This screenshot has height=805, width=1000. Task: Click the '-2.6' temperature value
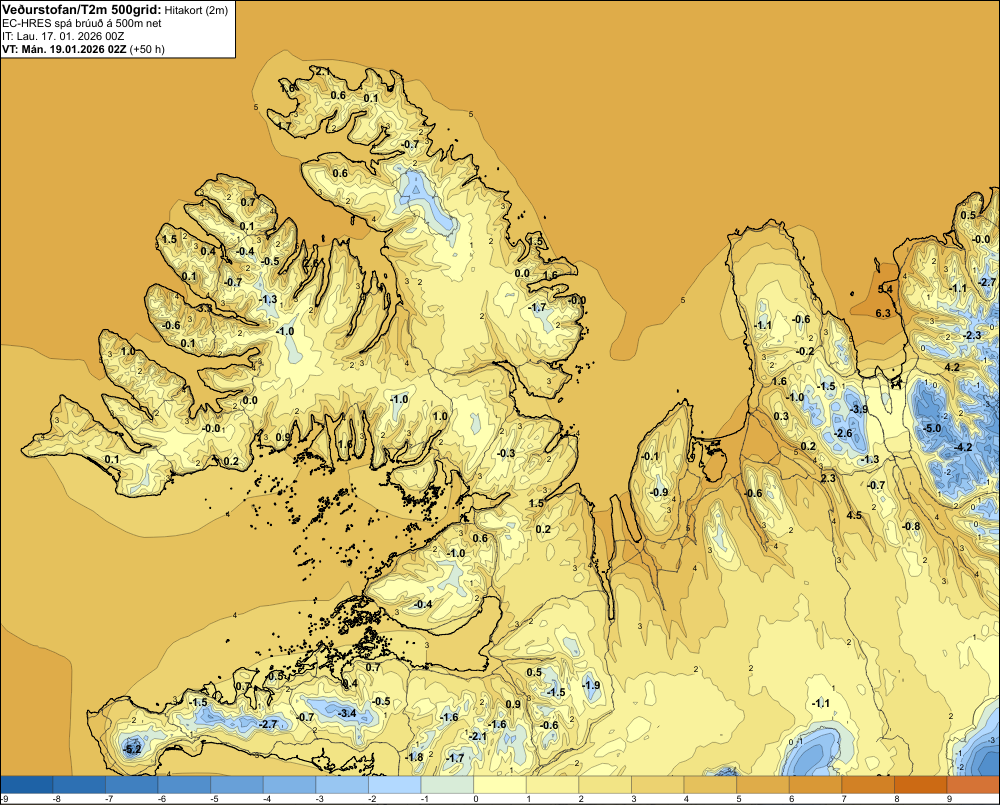pos(843,433)
